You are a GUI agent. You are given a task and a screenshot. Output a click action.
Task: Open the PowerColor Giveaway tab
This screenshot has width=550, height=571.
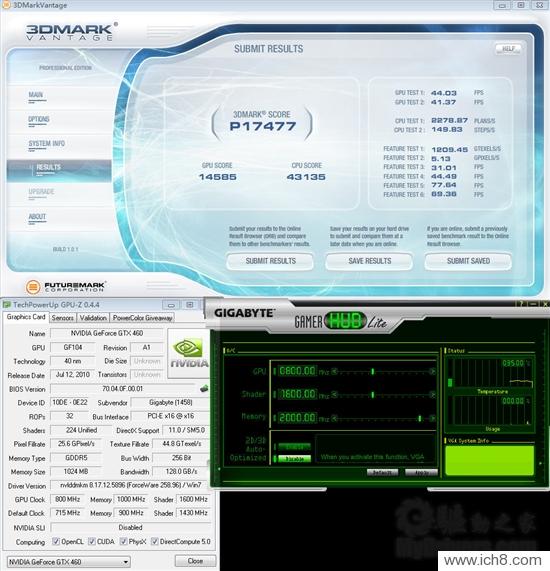(142, 318)
